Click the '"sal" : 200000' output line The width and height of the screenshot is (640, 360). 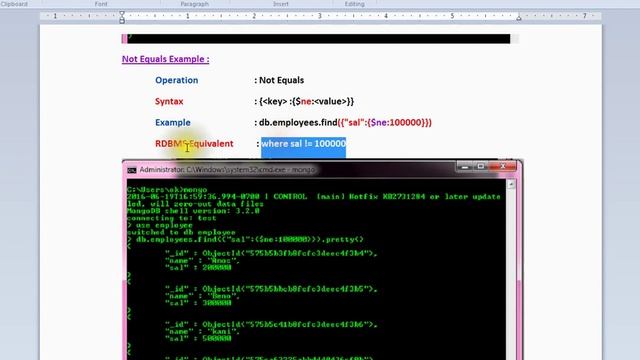[198, 268]
